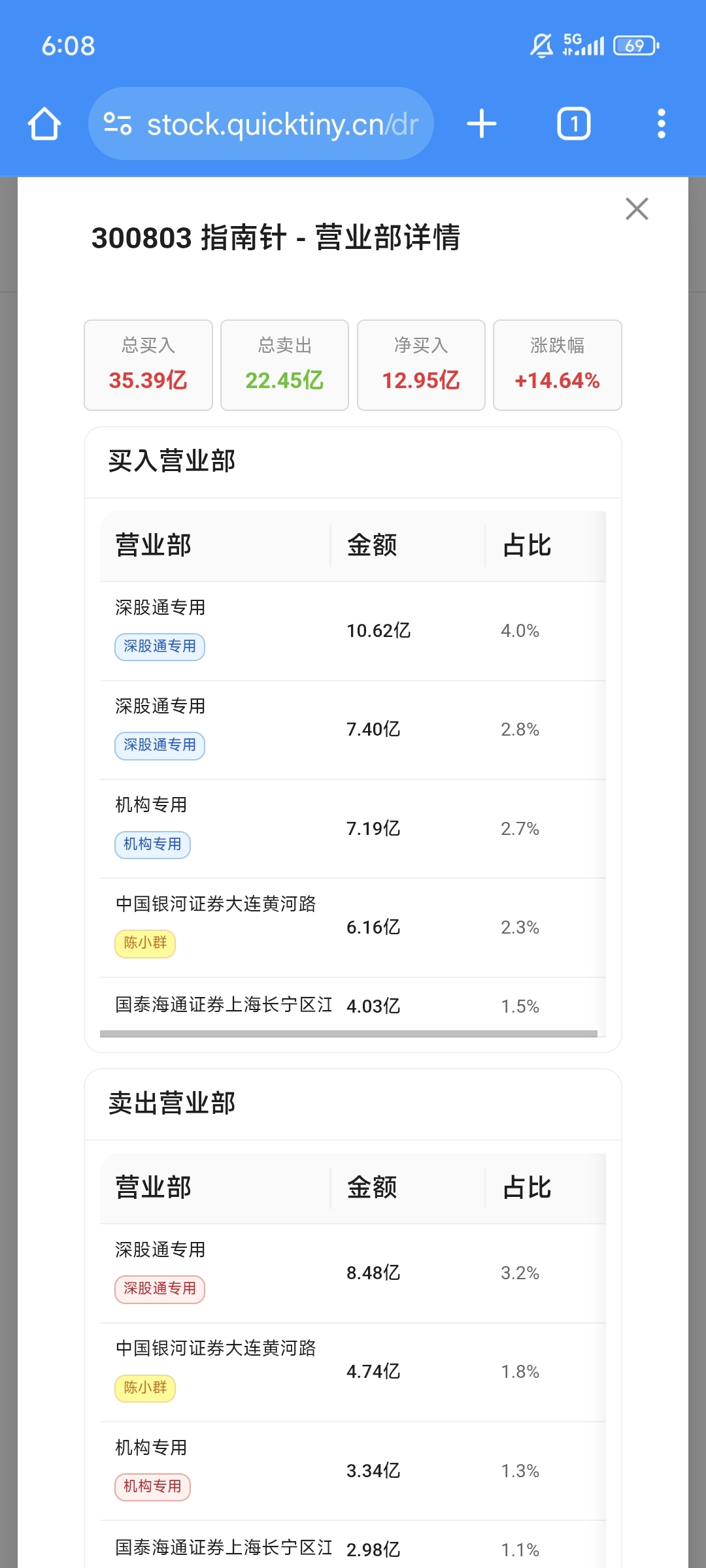Image resolution: width=706 pixels, height=1568 pixels.
Task: Tap red 深股通专用 tag in sell table
Action: (x=160, y=1289)
